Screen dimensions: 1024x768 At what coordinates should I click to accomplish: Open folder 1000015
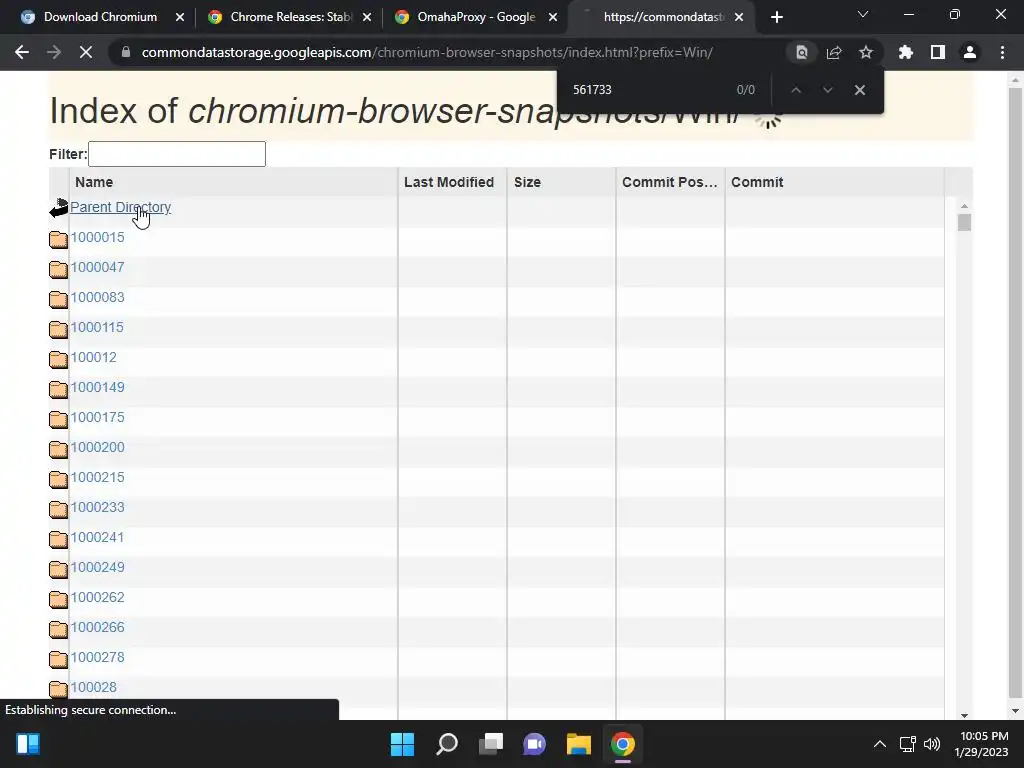click(x=97, y=237)
